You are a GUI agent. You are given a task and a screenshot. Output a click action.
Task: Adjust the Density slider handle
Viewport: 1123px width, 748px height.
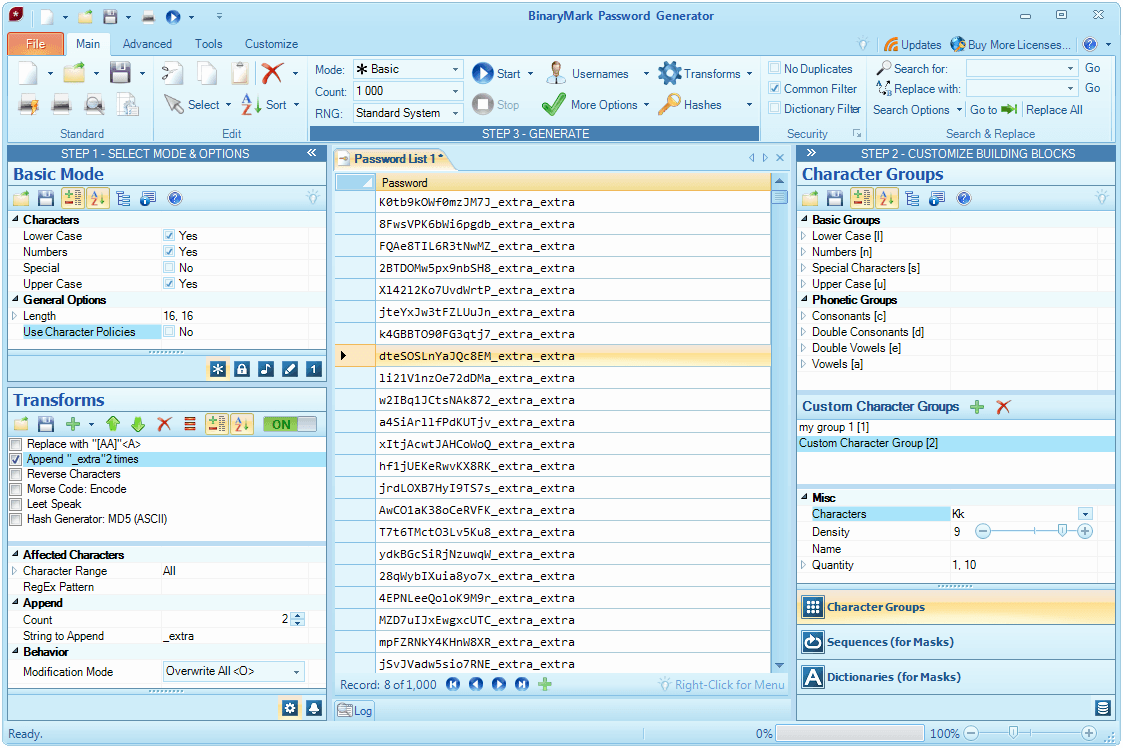pos(1062,531)
